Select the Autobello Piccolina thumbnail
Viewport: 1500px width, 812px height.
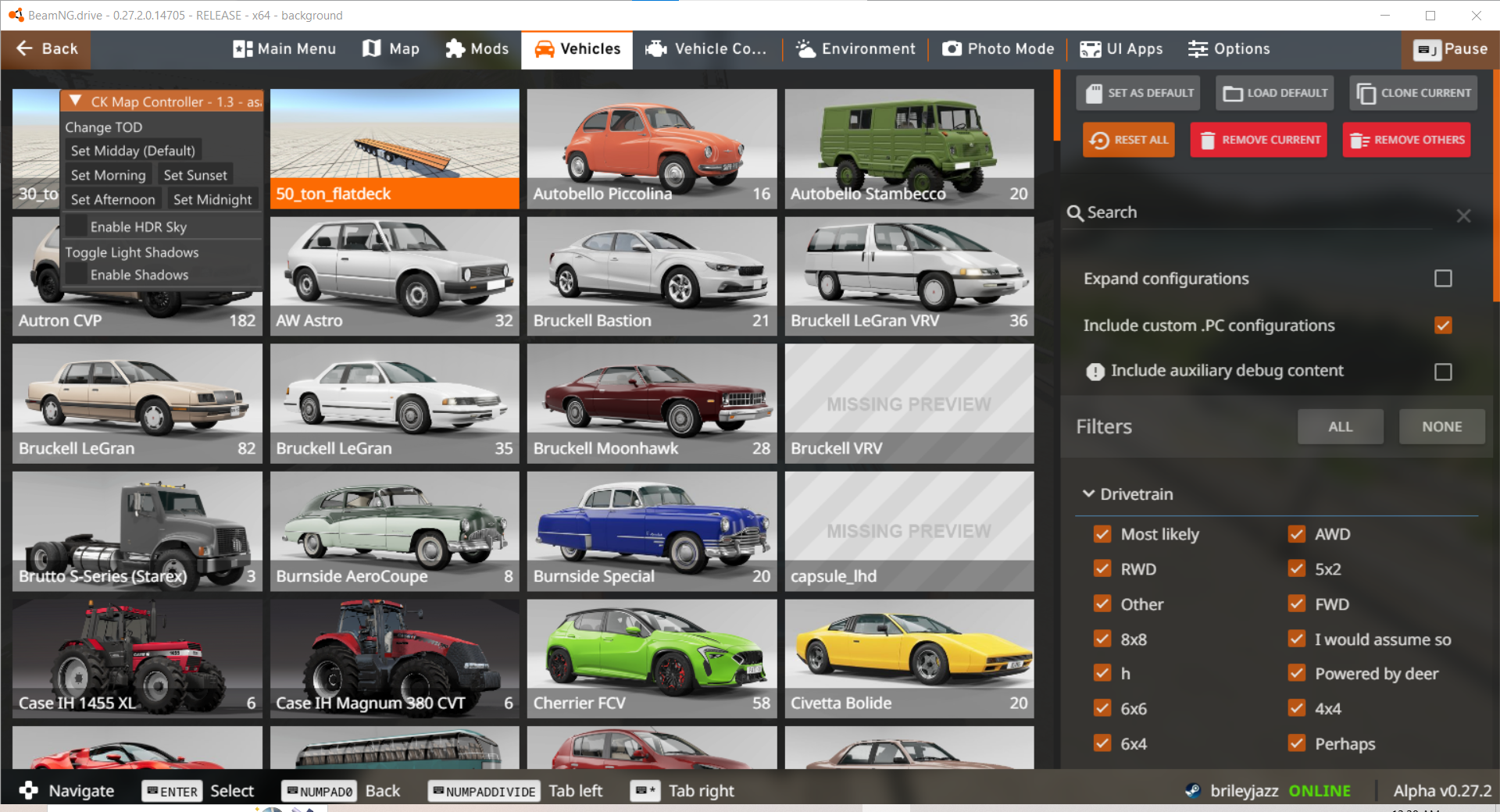pos(652,148)
